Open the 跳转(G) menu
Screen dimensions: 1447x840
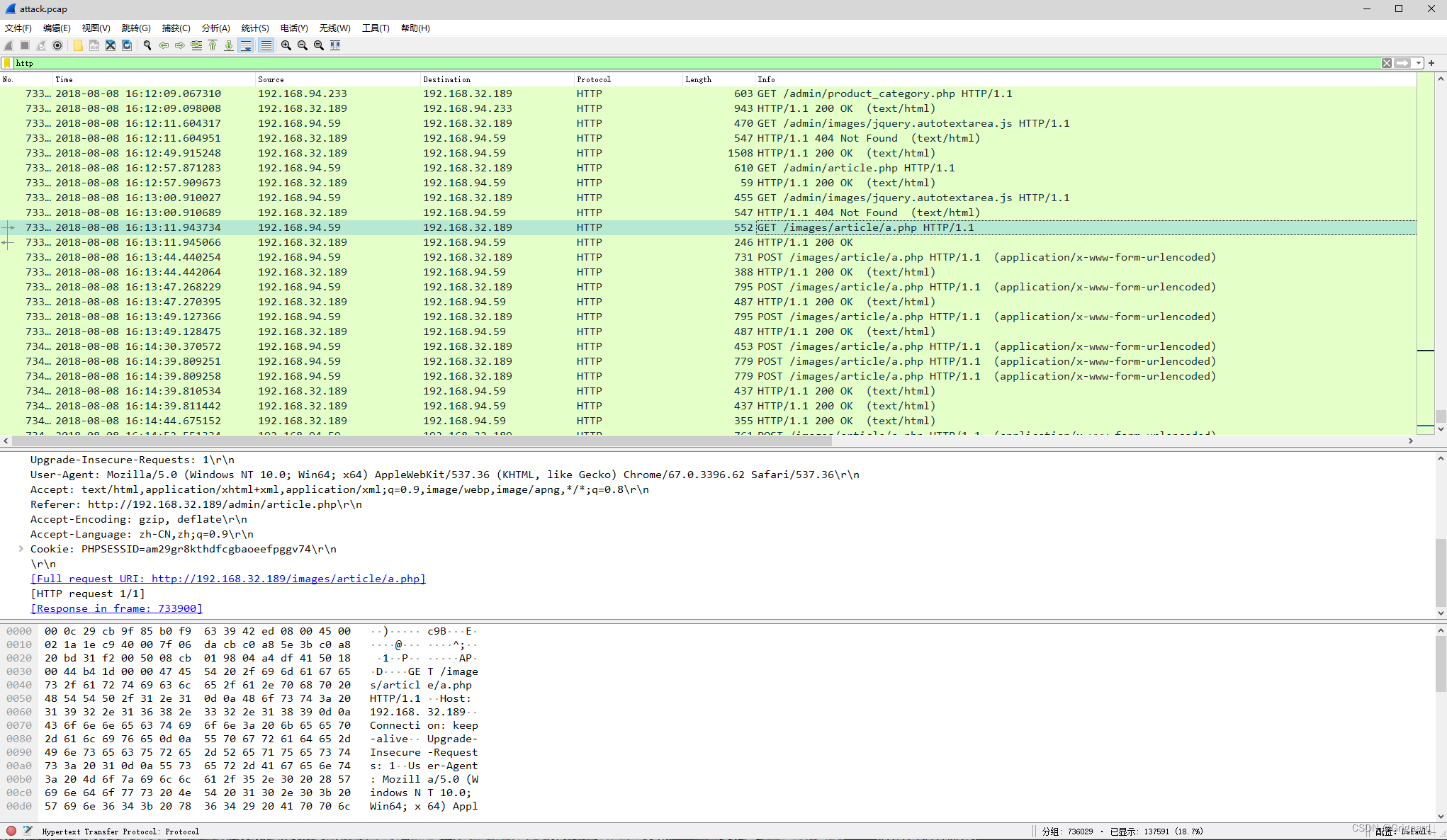(x=136, y=28)
